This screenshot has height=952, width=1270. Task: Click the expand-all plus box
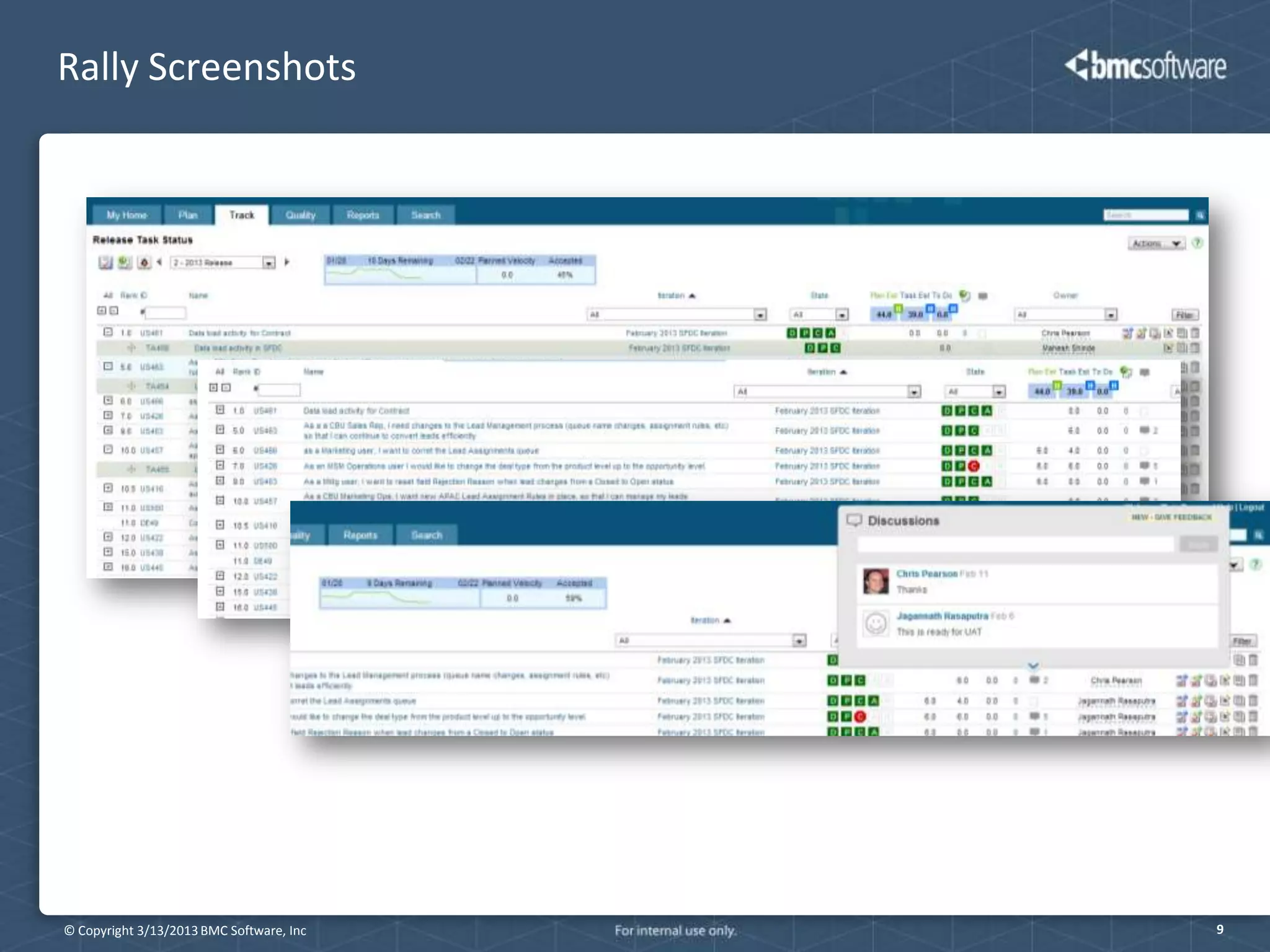click(x=102, y=311)
